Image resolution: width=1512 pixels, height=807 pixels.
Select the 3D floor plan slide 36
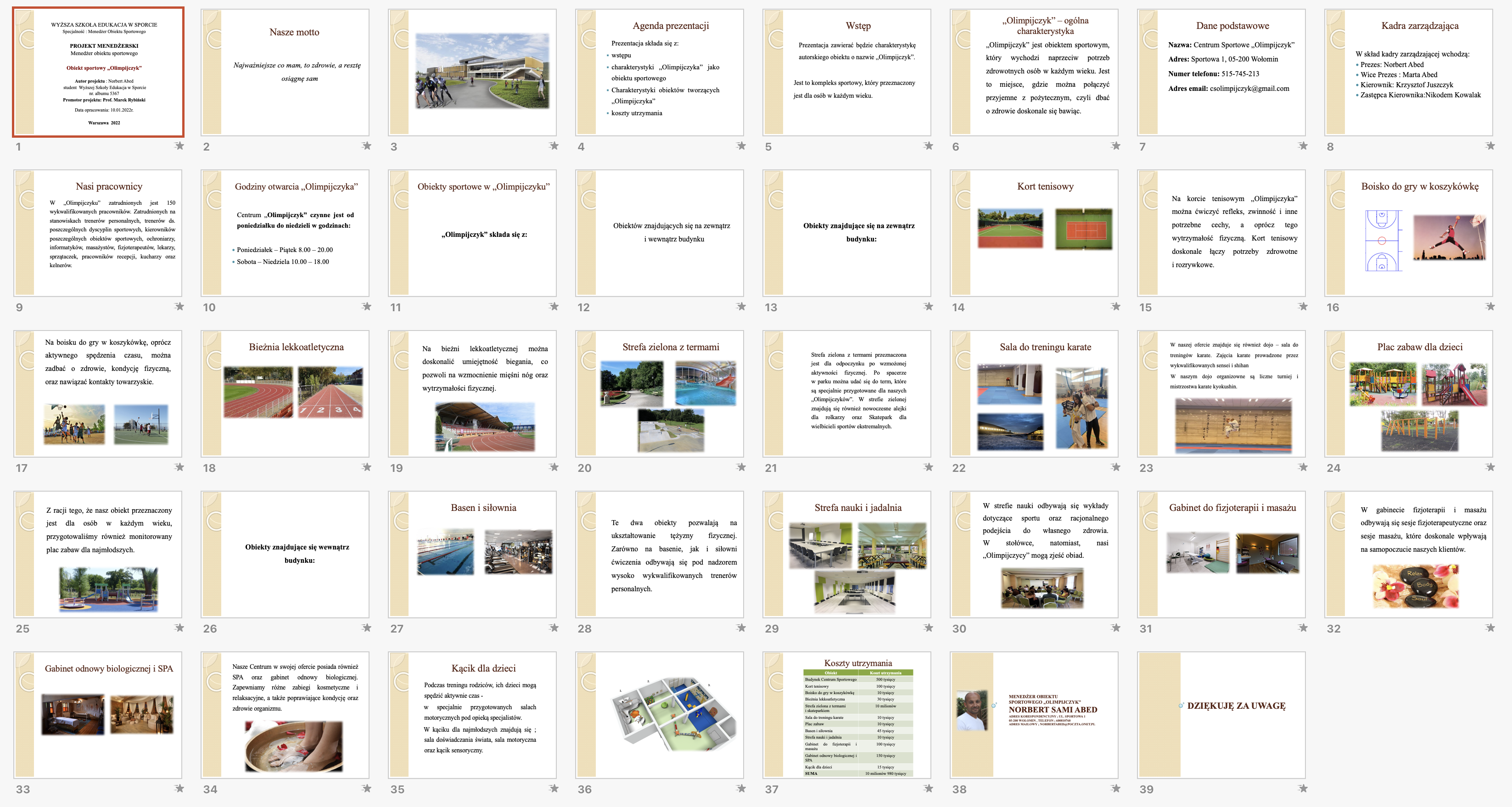pyautogui.click(x=660, y=715)
